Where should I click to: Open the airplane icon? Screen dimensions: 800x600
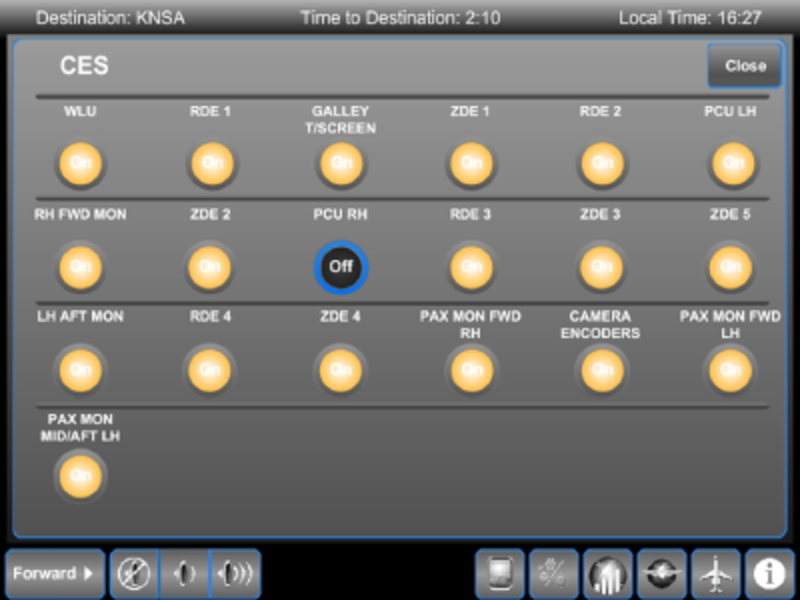click(x=715, y=574)
